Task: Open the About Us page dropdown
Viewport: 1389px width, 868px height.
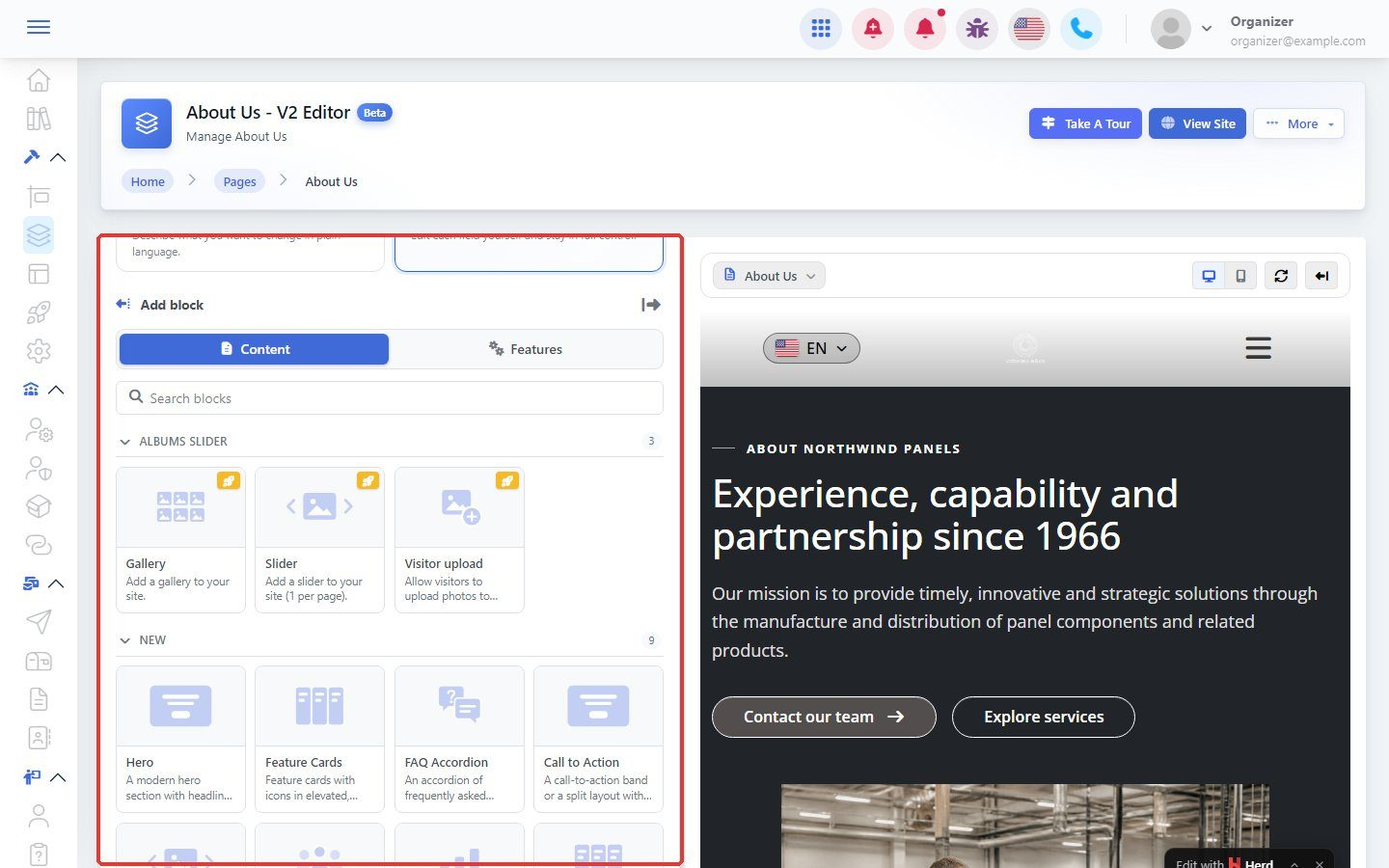Action: pyautogui.click(x=770, y=276)
